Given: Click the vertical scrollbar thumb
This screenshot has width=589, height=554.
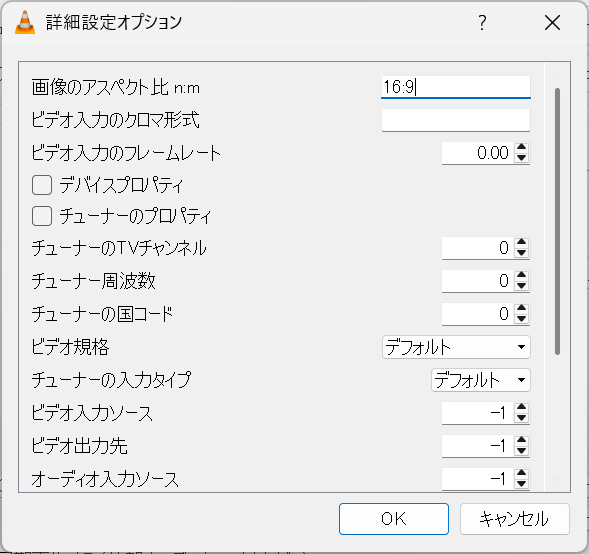Looking at the screenshot, I should pyautogui.click(x=557, y=221).
